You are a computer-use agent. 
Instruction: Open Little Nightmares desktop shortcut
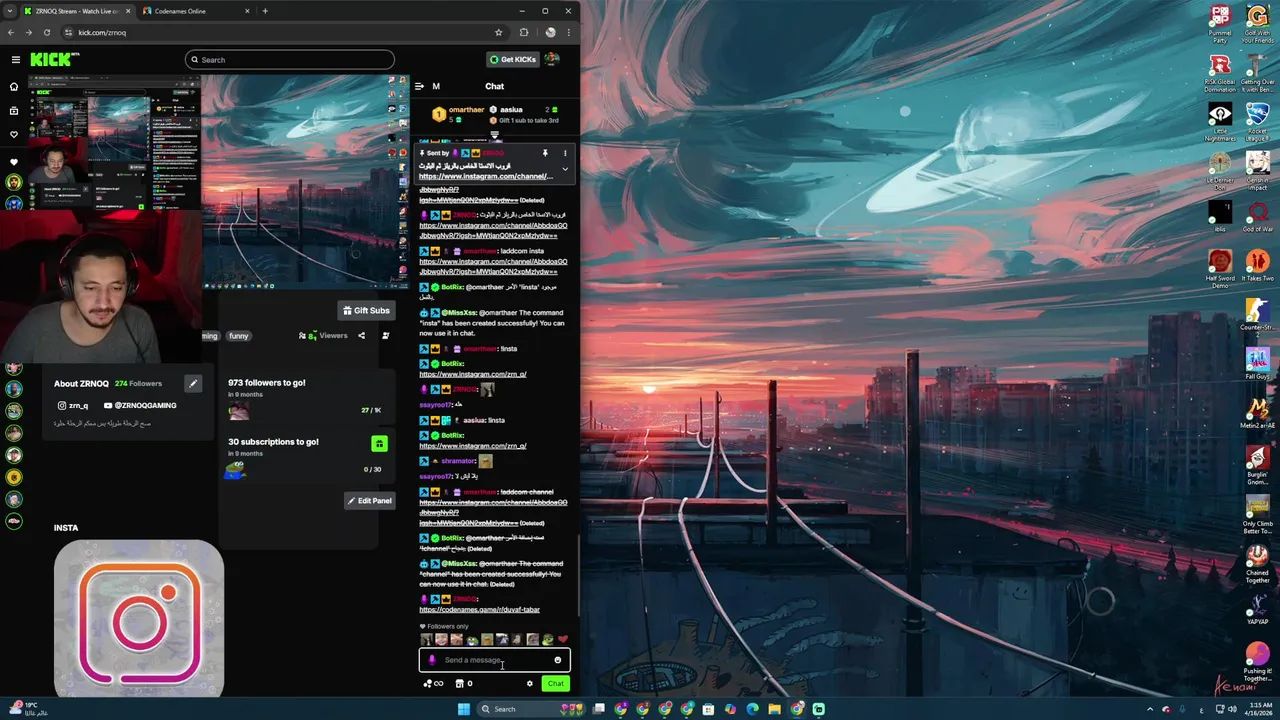(1220, 120)
